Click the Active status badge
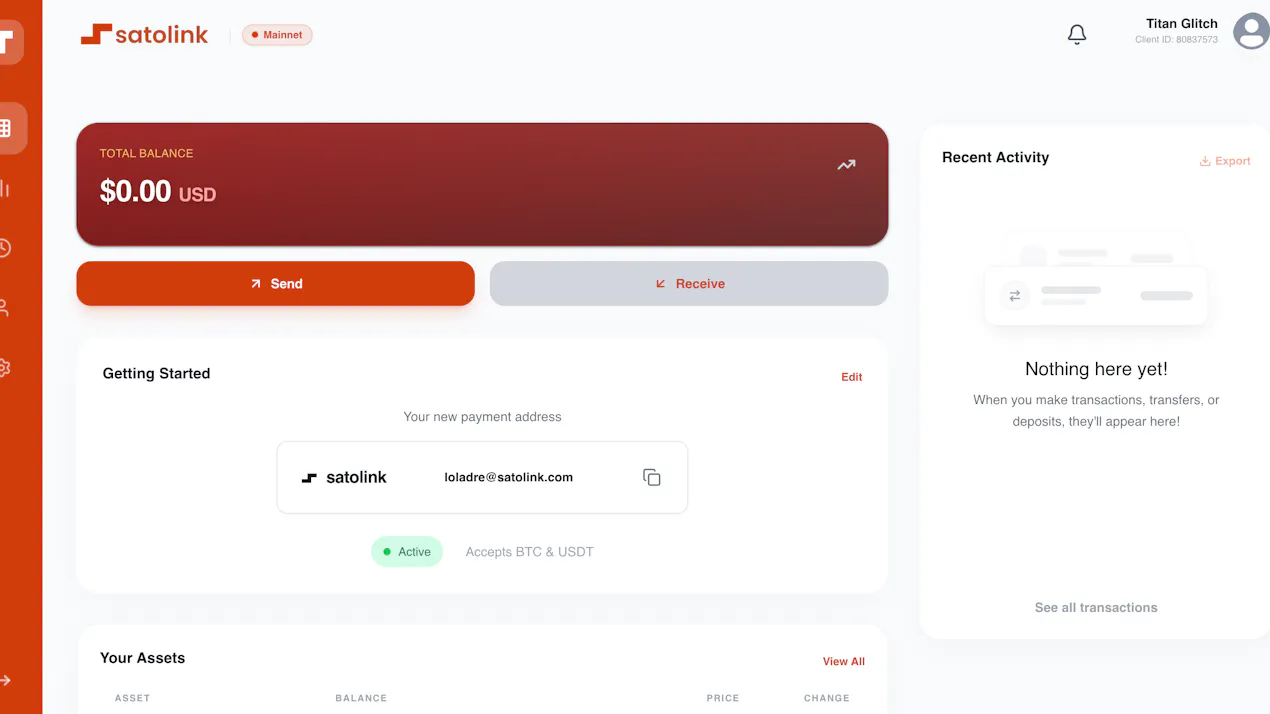 tap(407, 552)
